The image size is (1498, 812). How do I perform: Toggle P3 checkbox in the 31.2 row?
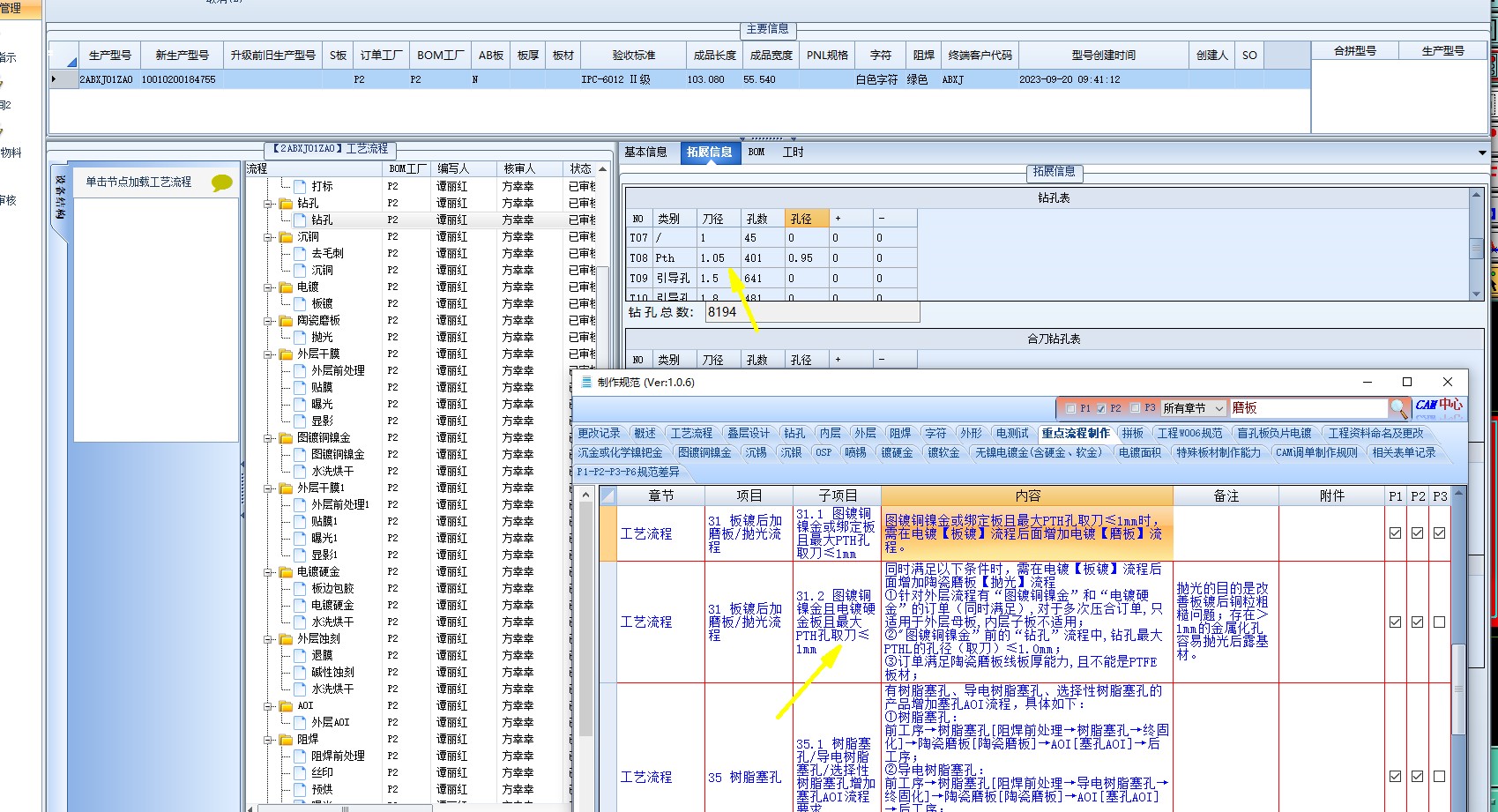1440,622
